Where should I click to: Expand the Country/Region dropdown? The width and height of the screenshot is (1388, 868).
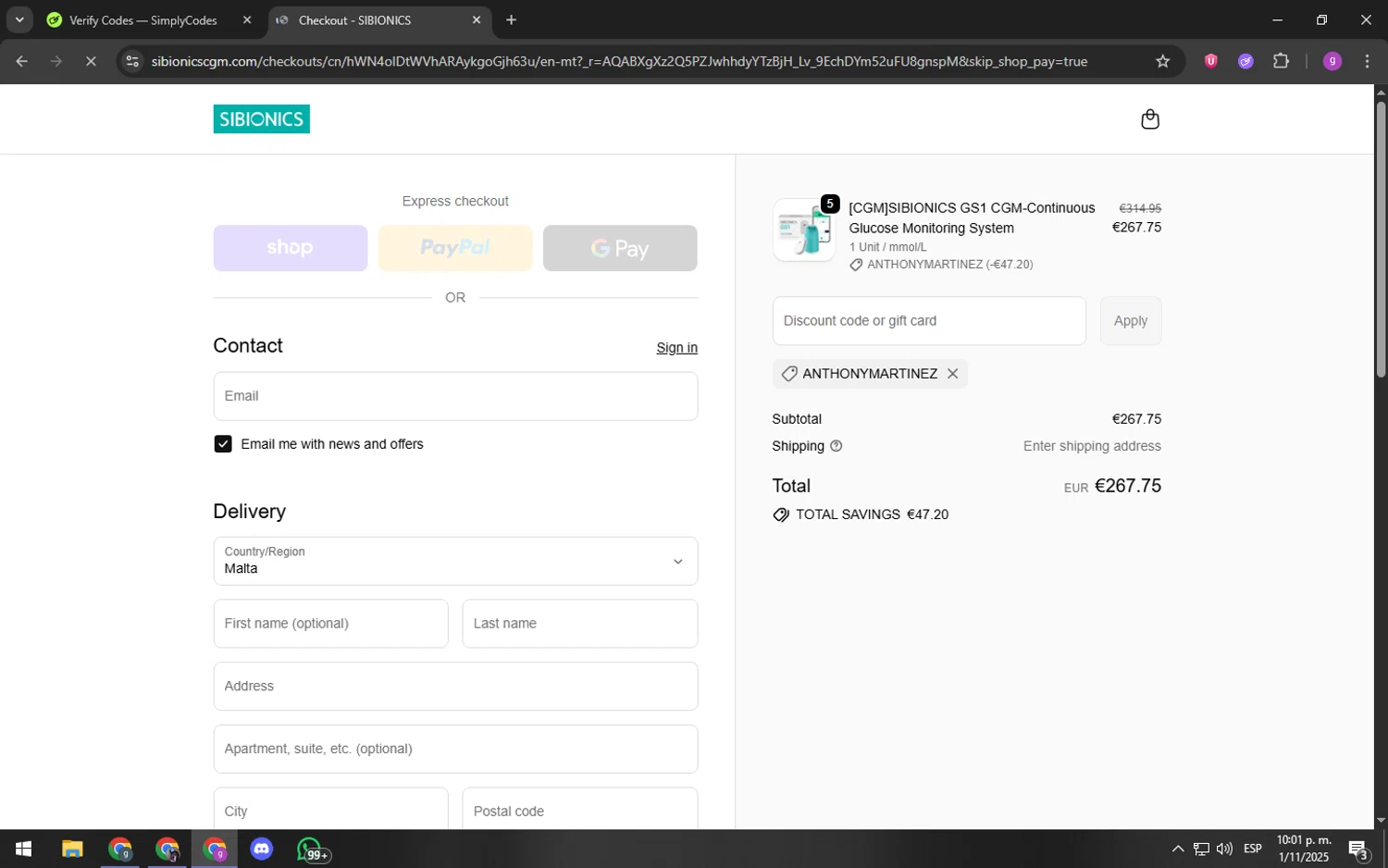455,561
